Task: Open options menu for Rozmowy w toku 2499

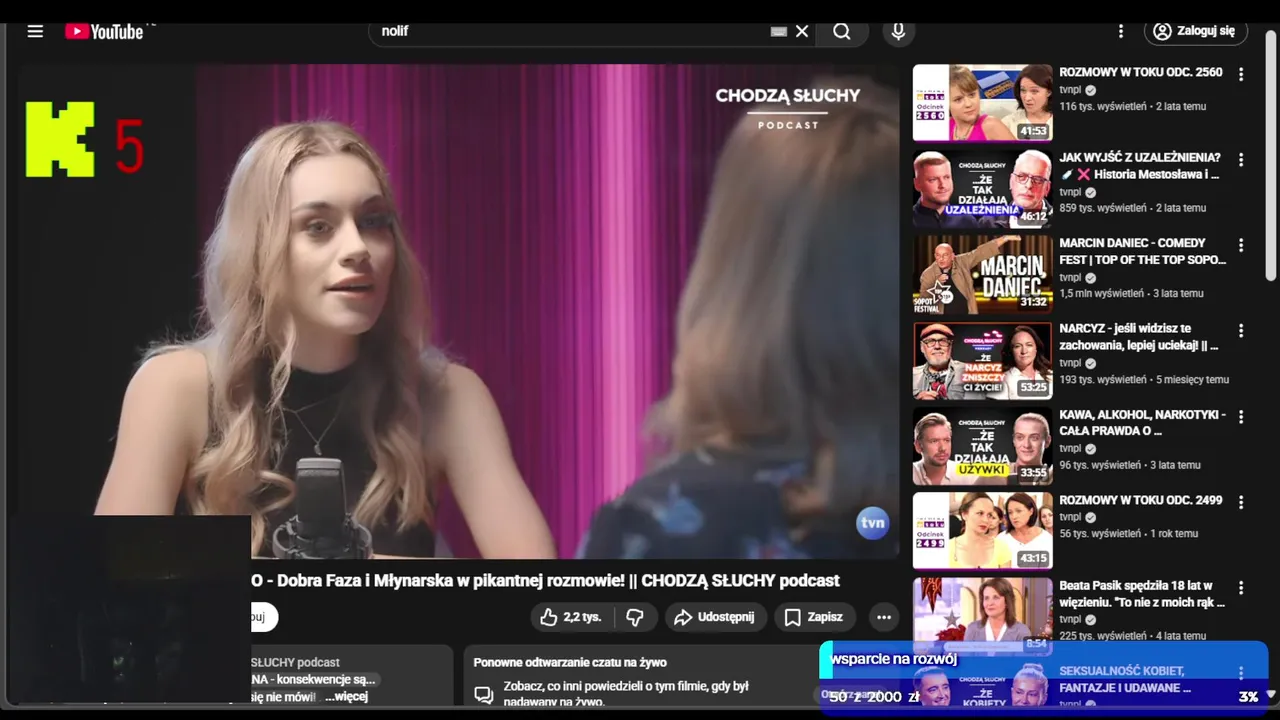Action: pyautogui.click(x=1241, y=502)
